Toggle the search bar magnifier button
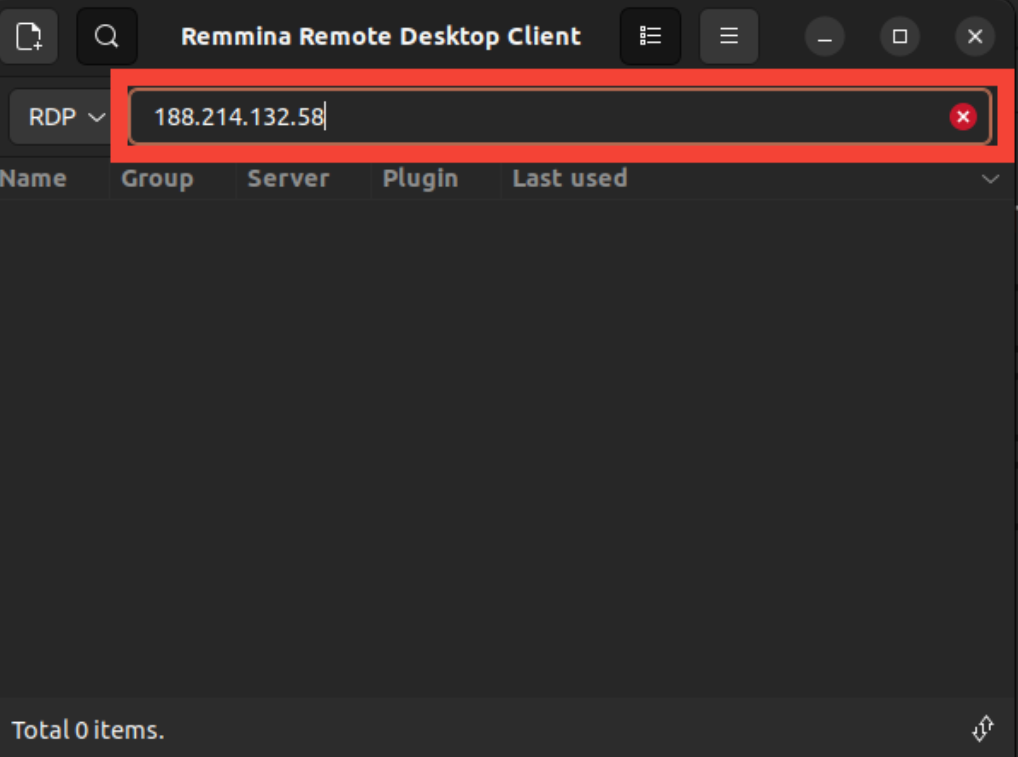Viewport: 1018px width, 757px height. pos(106,37)
